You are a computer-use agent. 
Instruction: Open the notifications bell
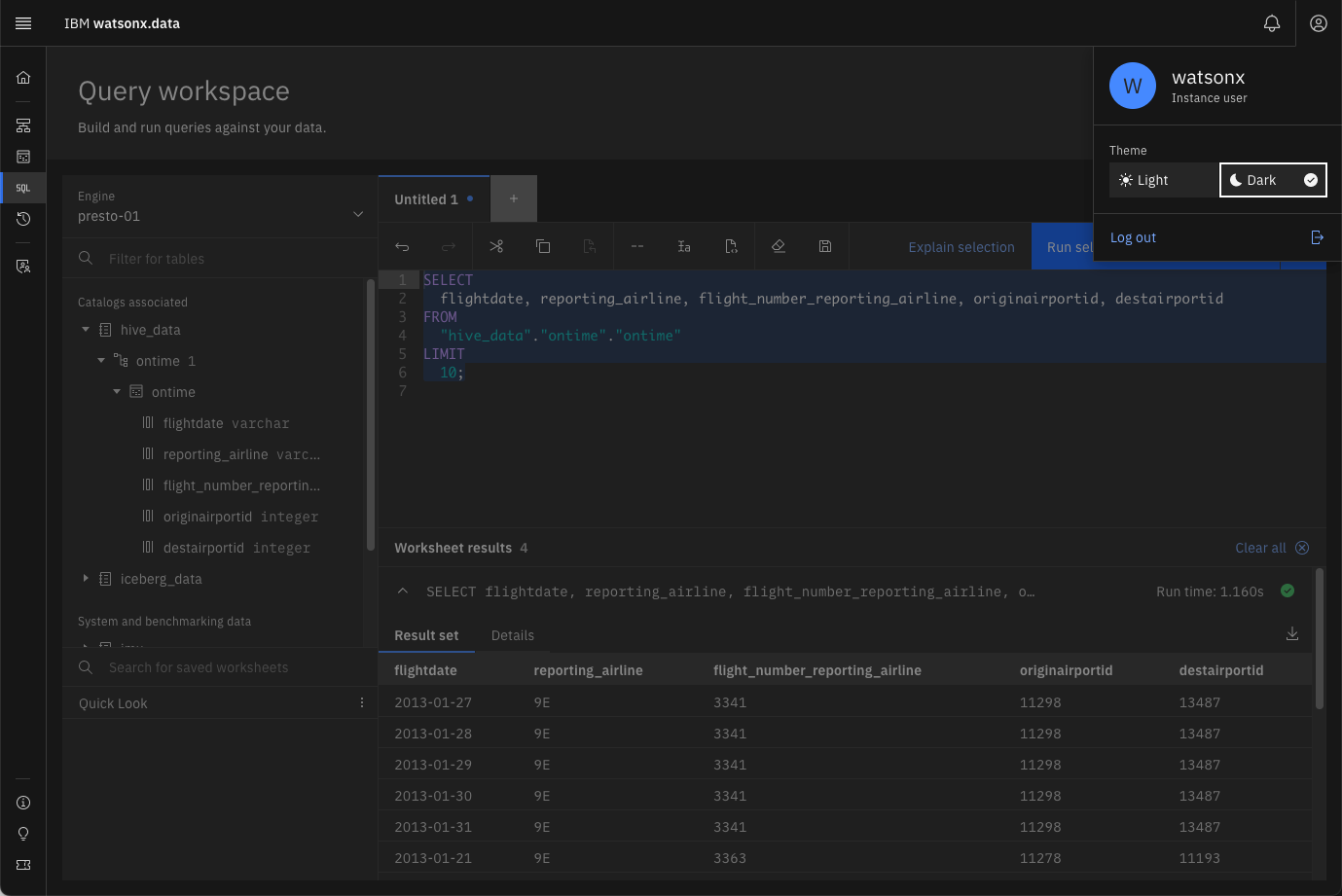1272,23
